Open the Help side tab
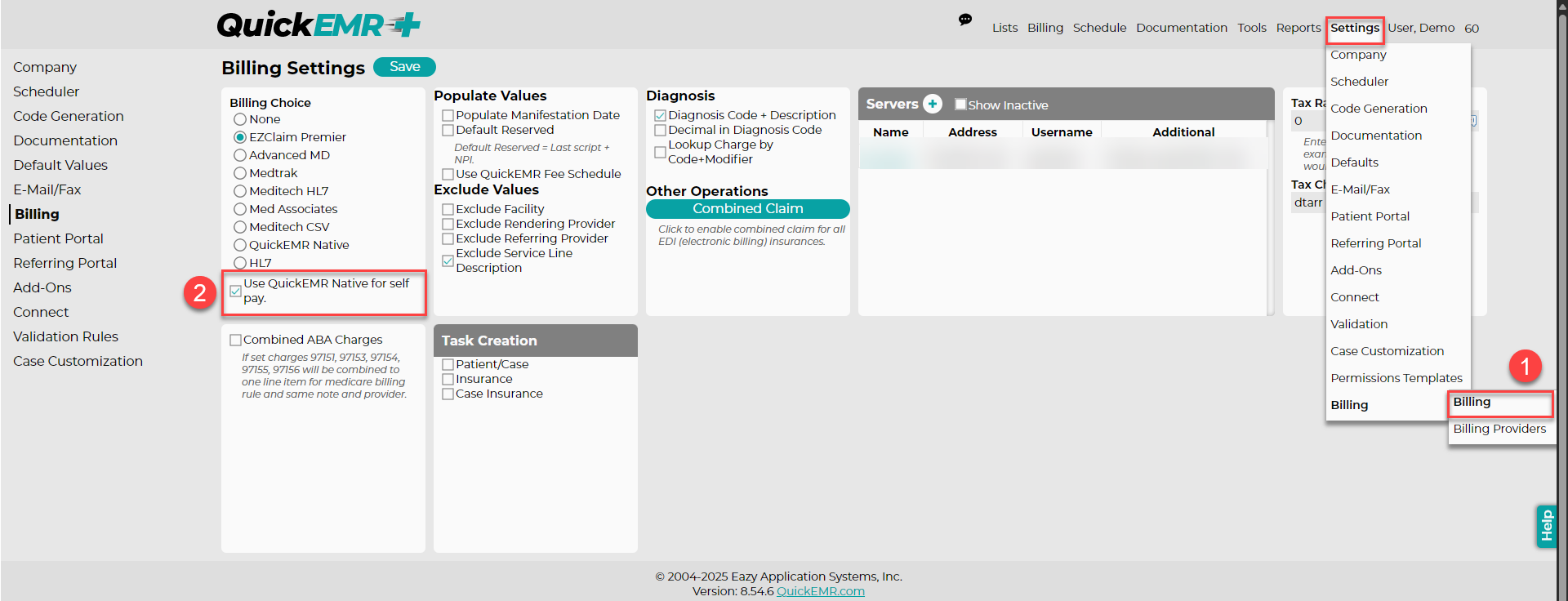The height and width of the screenshot is (601, 1568). coord(1546,526)
